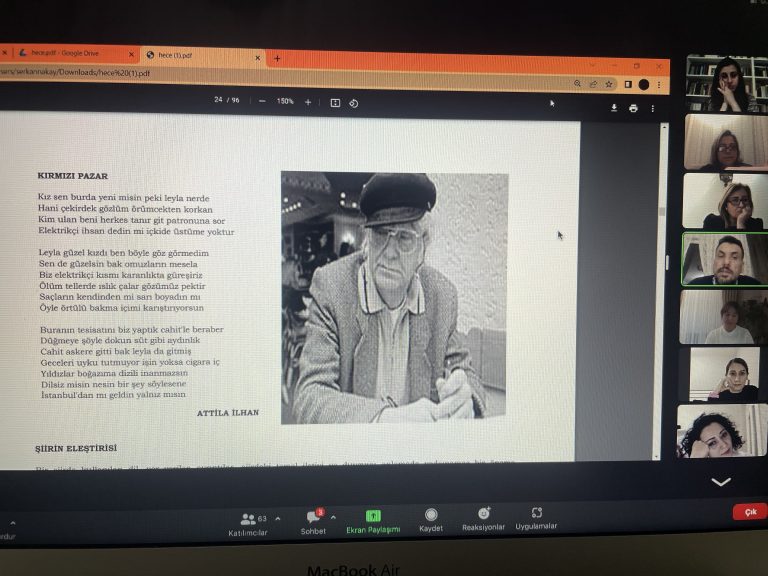Zoom out the PDF with the minus button
The image size is (768, 576).
pos(262,101)
